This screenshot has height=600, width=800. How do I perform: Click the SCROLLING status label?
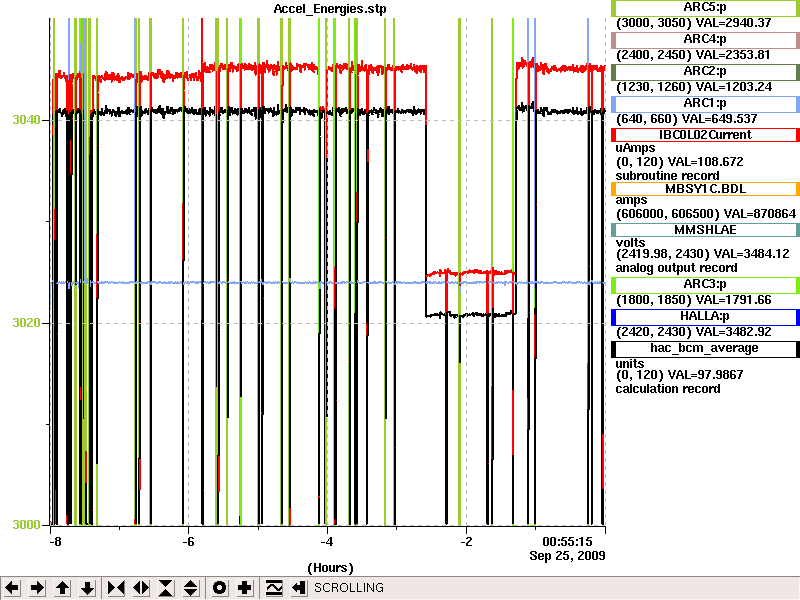tap(349, 588)
